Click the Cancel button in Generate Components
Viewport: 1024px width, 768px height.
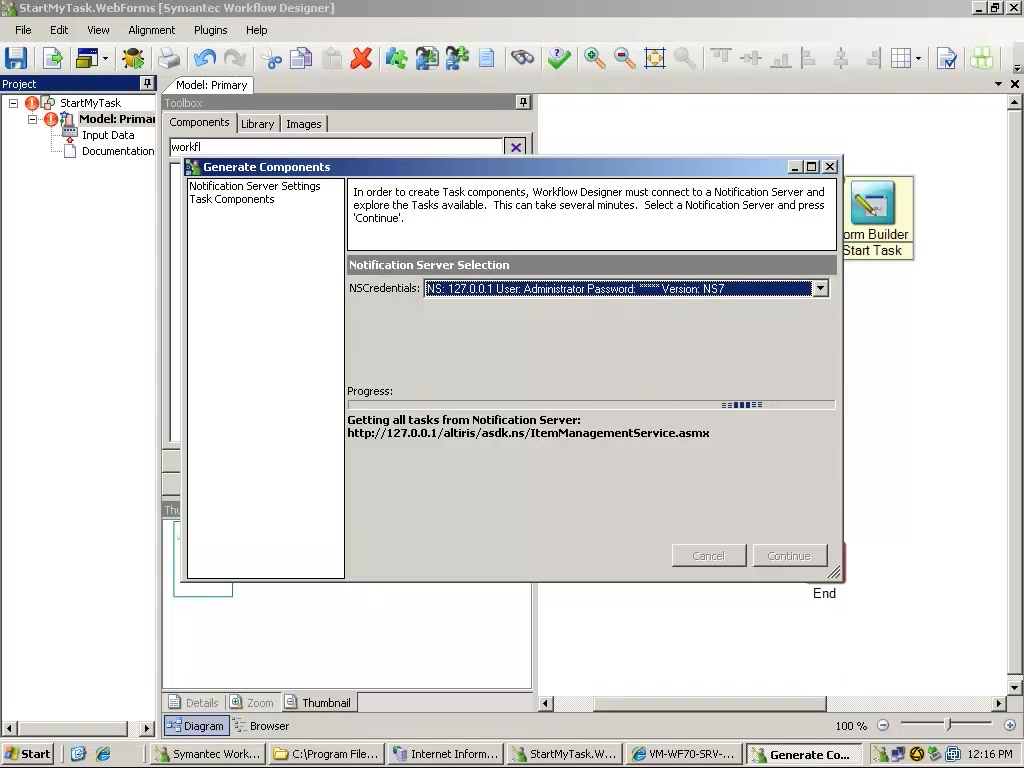pos(709,556)
